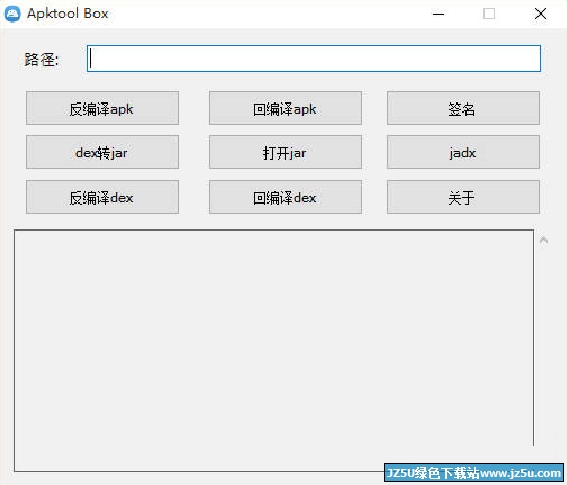This screenshot has height=485, width=567.
Task: Click the log scrollbar up arrow
Action: 543,241
